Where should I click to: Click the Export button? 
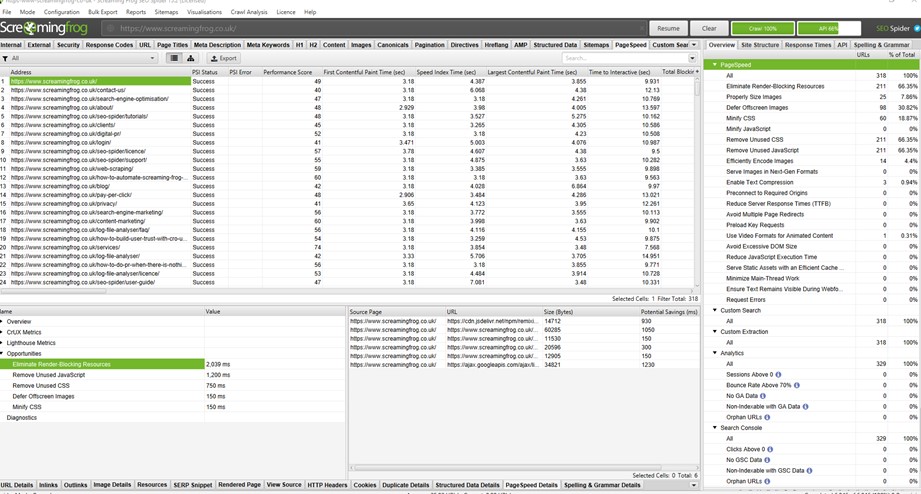[x=223, y=59]
